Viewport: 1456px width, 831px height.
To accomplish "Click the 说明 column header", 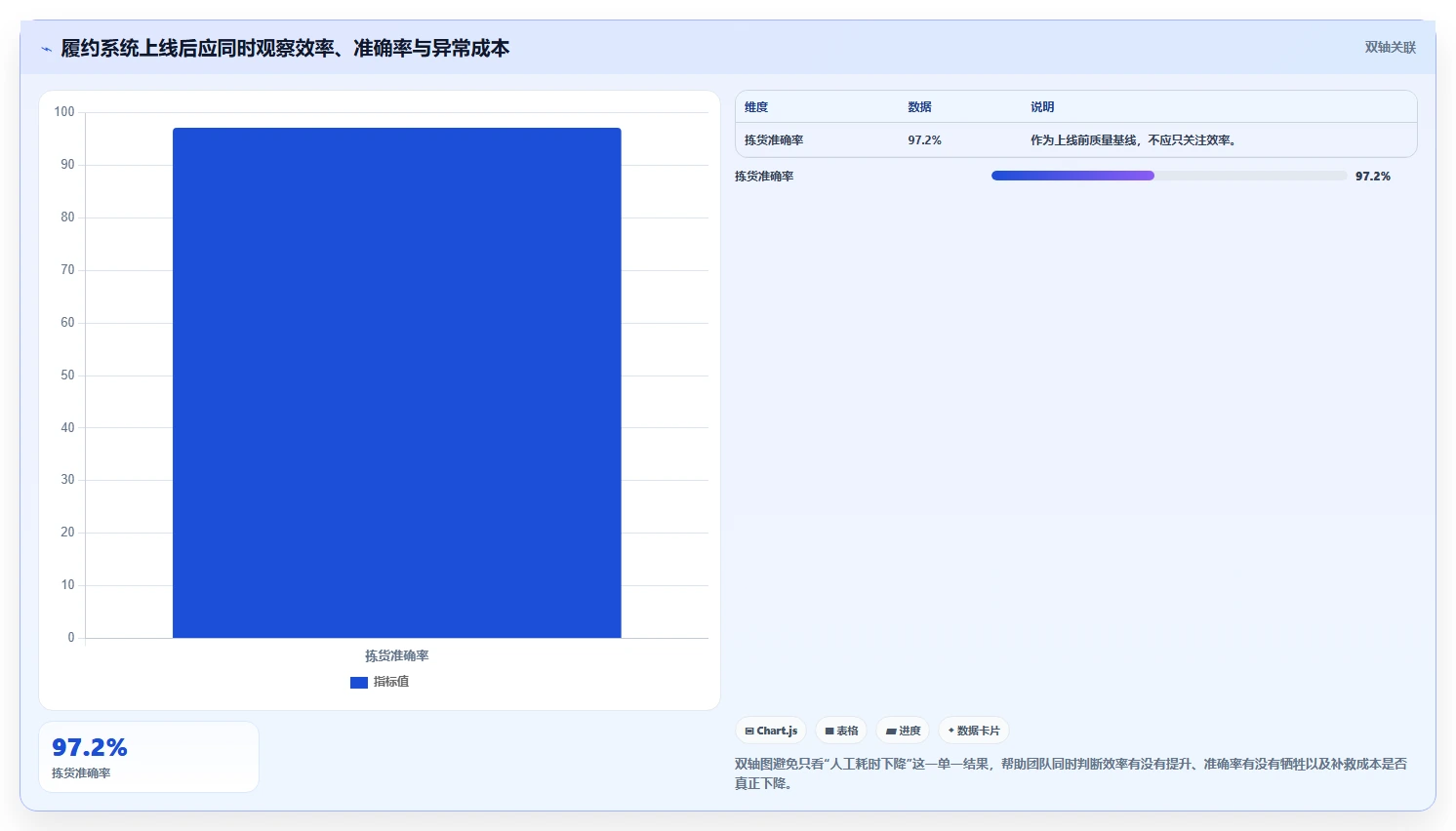I will click(x=1042, y=107).
